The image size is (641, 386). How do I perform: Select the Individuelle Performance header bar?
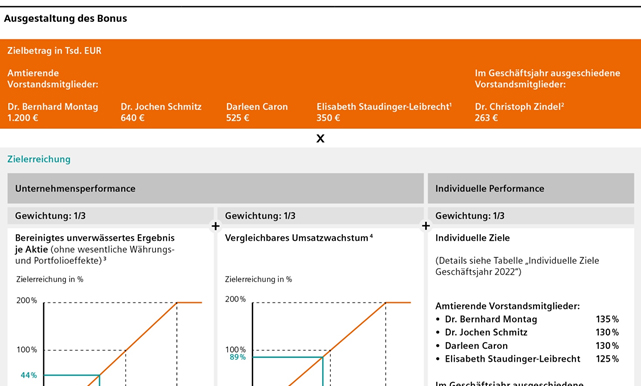tap(531, 189)
